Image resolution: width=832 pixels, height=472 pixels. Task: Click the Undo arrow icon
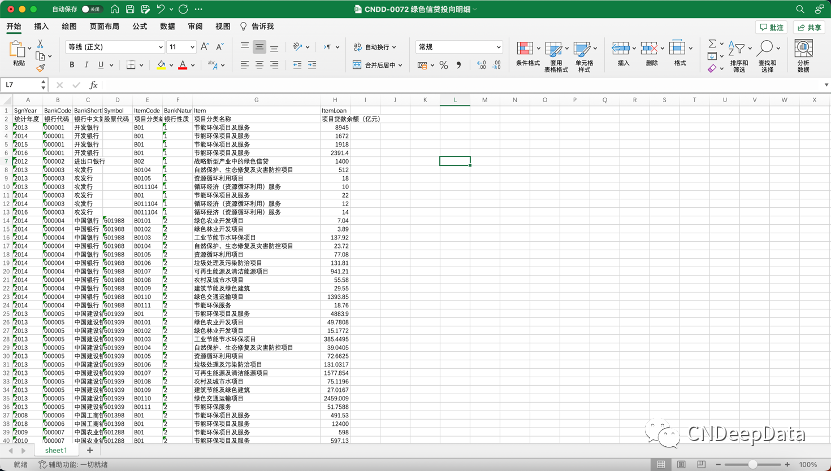coord(161,9)
